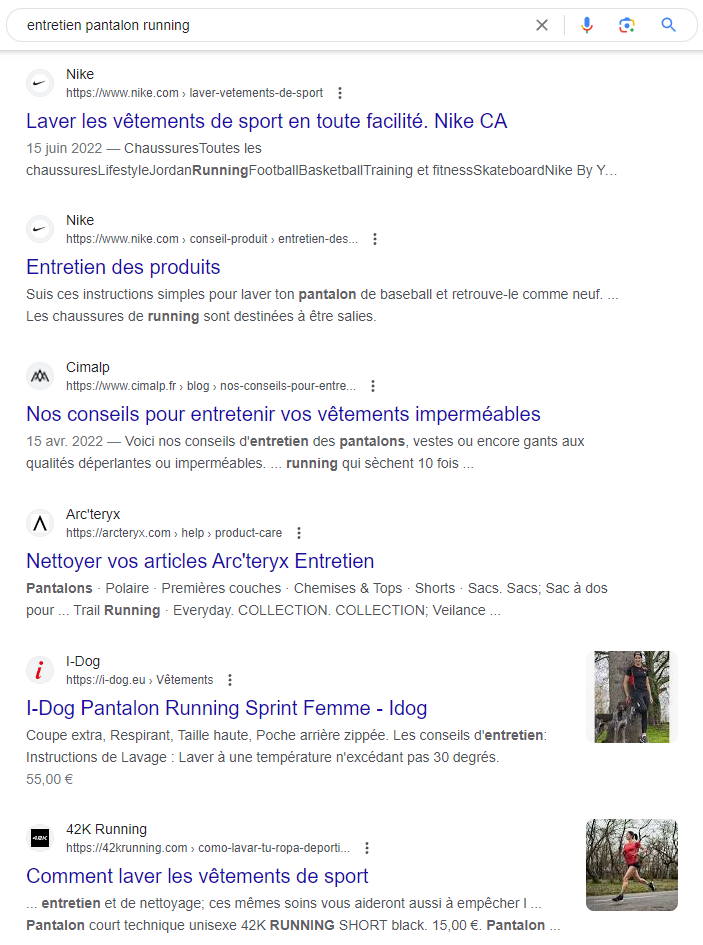Viewport: 703px width, 945px height.
Task: Open more options for Arc'teryx result
Action: coord(299,533)
